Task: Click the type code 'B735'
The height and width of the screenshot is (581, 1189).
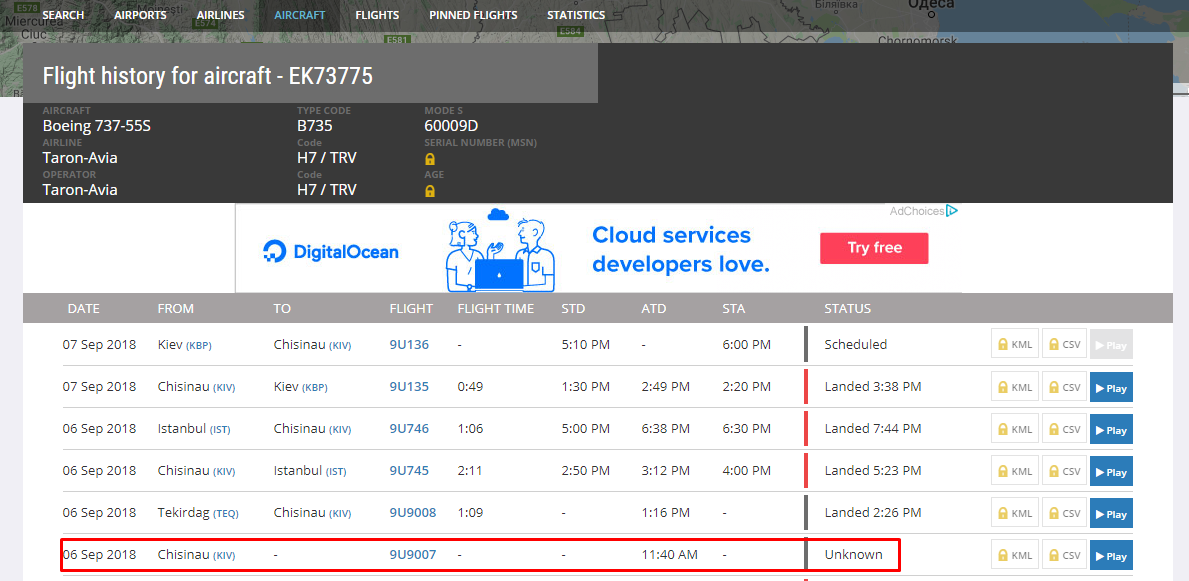Action: coord(315,126)
